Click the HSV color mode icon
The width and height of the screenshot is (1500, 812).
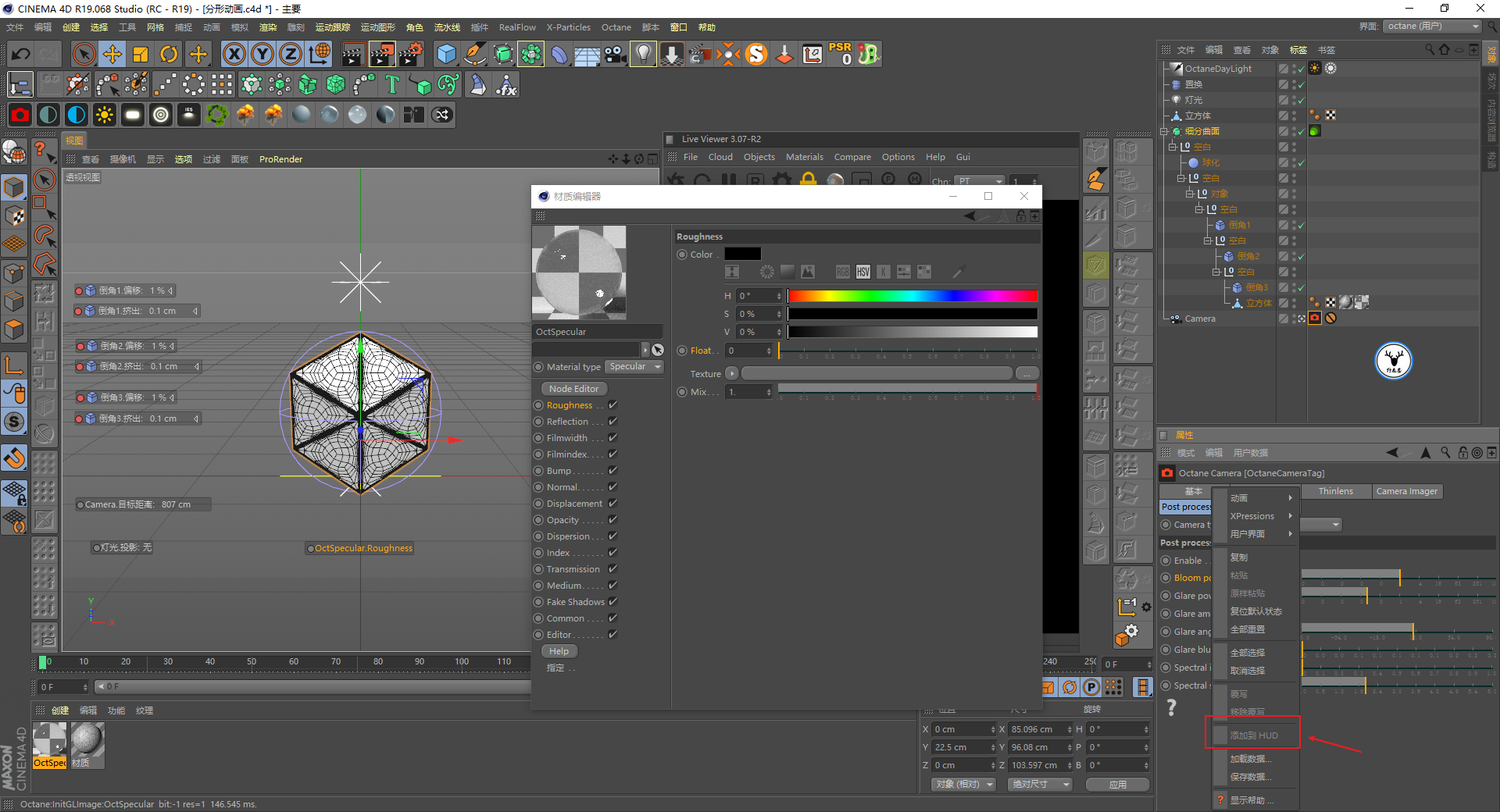coord(863,272)
